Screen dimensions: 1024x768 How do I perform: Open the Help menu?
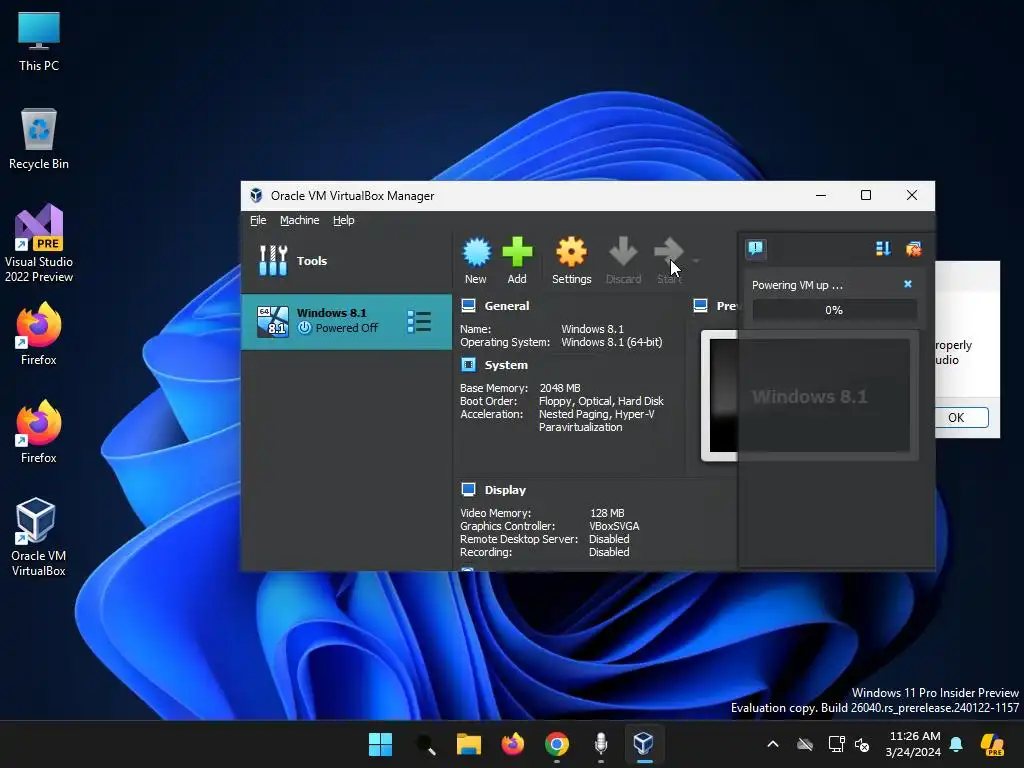(344, 220)
